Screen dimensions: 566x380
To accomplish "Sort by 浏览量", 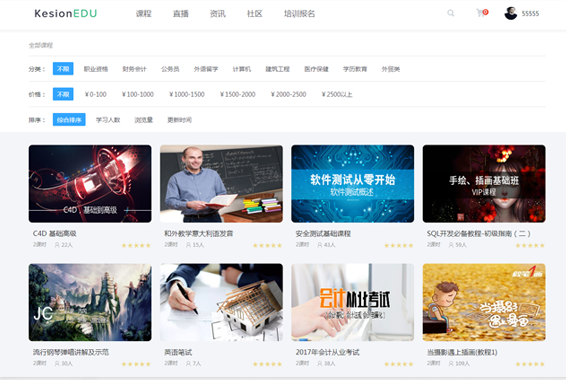I will point(144,120).
